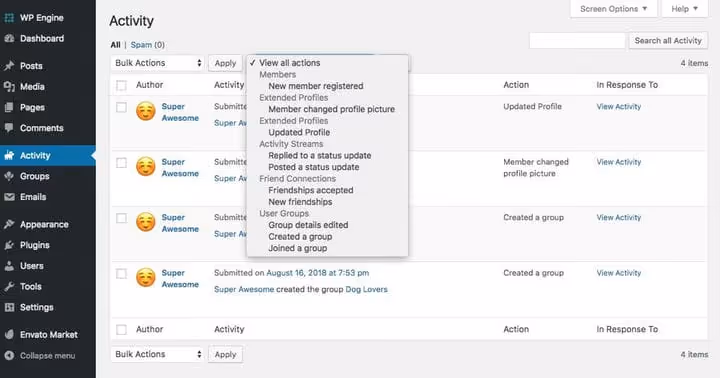
Task: Click the Activity icon in sidebar
Action: [9, 155]
